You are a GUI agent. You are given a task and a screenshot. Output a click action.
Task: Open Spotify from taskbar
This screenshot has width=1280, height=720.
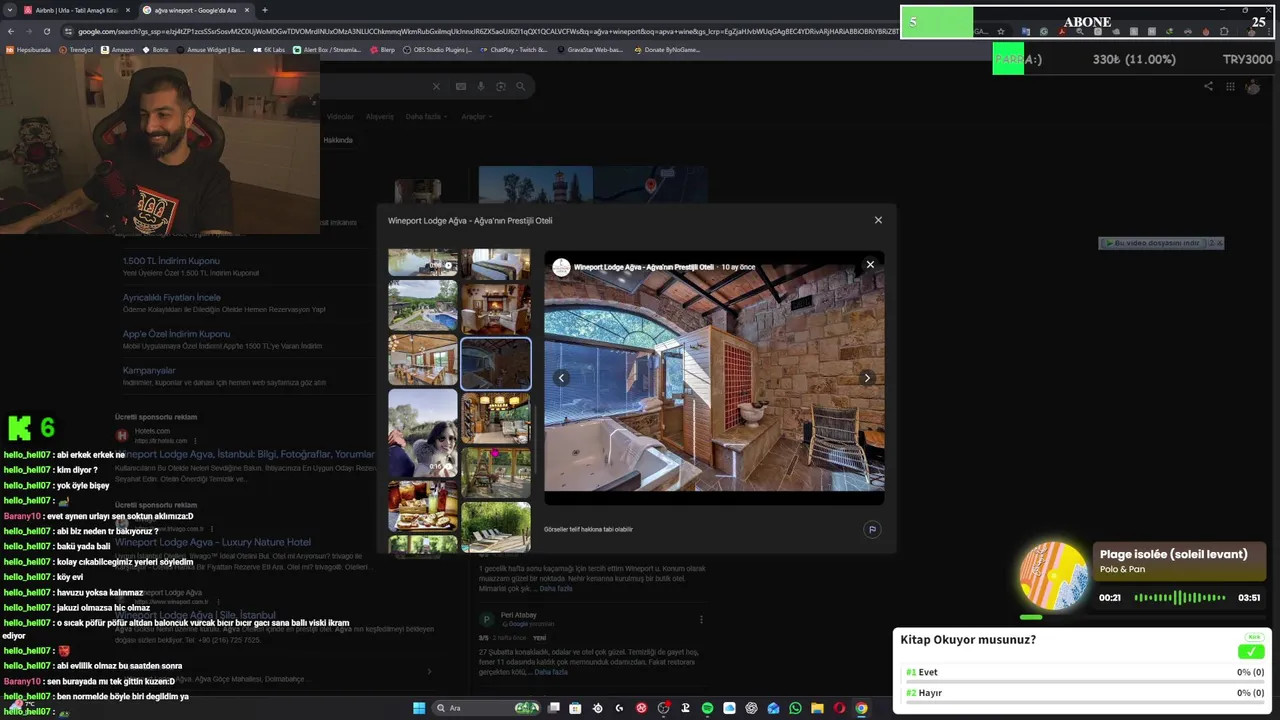[x=708, y=708]
